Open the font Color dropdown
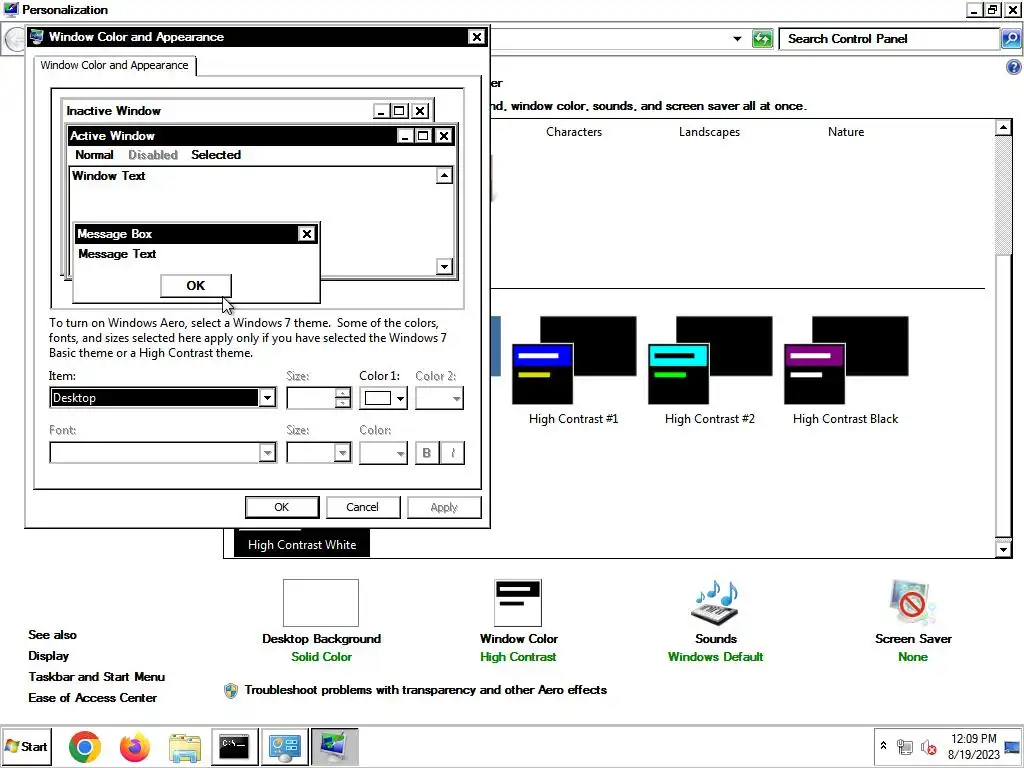This screenshot has height=768, width=1024. (383, 453)
